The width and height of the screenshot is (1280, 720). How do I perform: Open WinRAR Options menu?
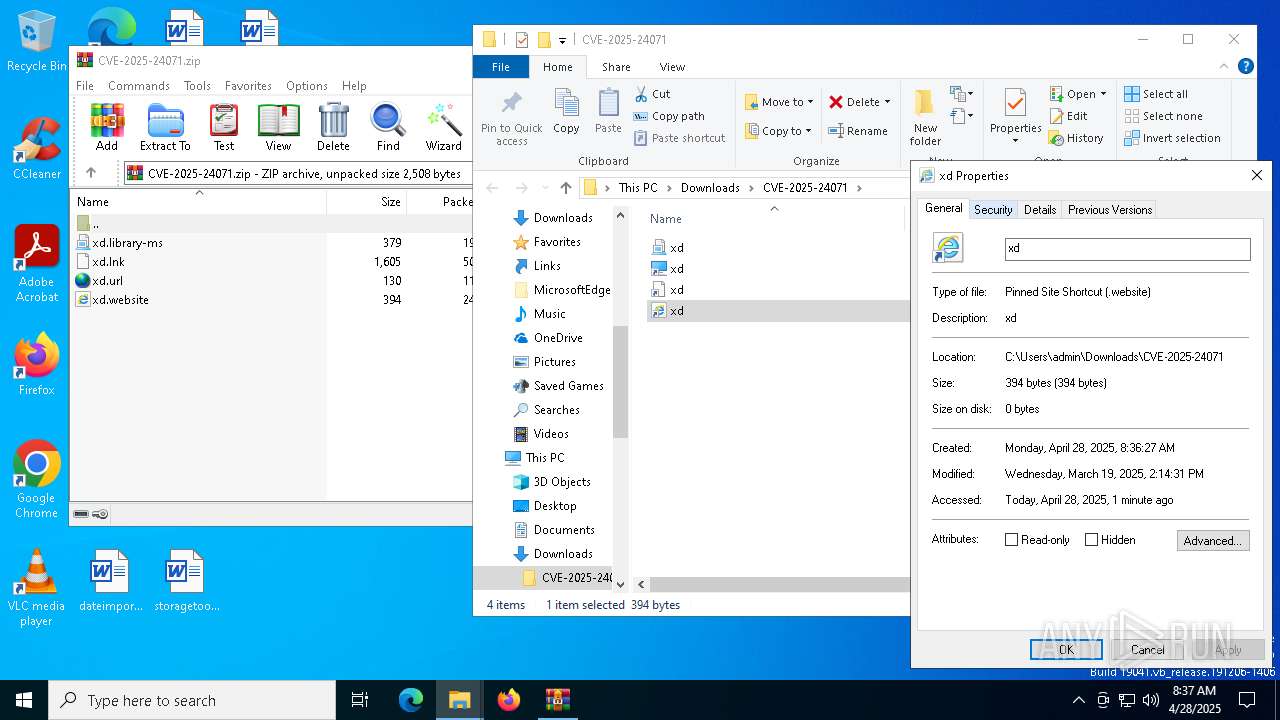tap(307, 86)
